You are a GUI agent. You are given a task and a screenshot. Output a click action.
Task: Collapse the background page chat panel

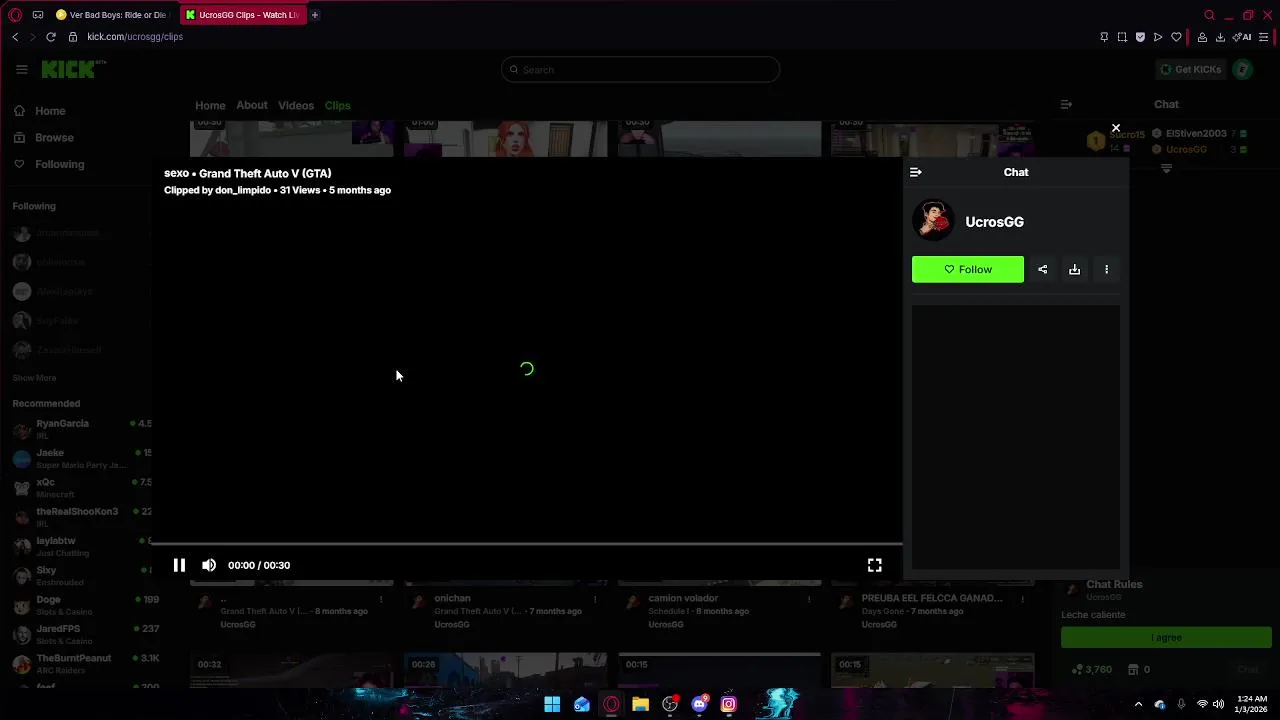[1066, 104]
